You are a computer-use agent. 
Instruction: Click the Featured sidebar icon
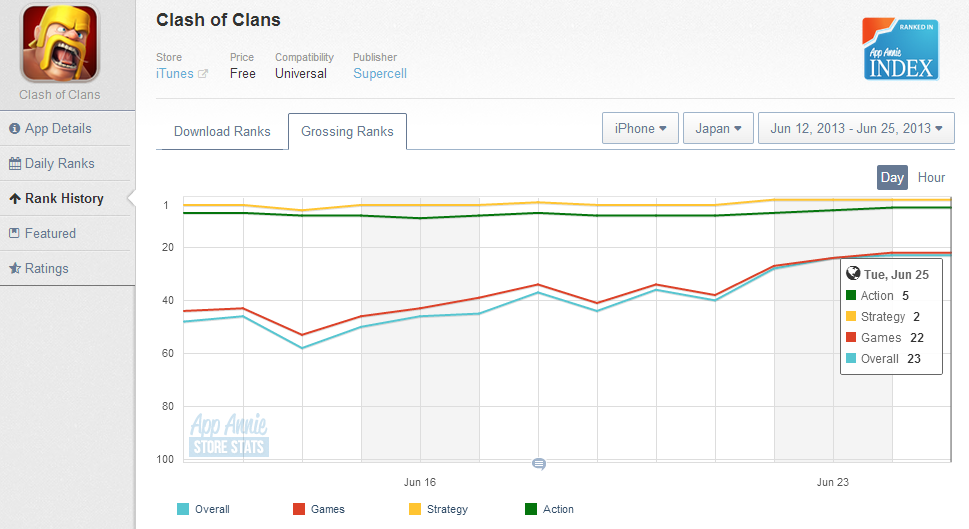tap(15, 234)
